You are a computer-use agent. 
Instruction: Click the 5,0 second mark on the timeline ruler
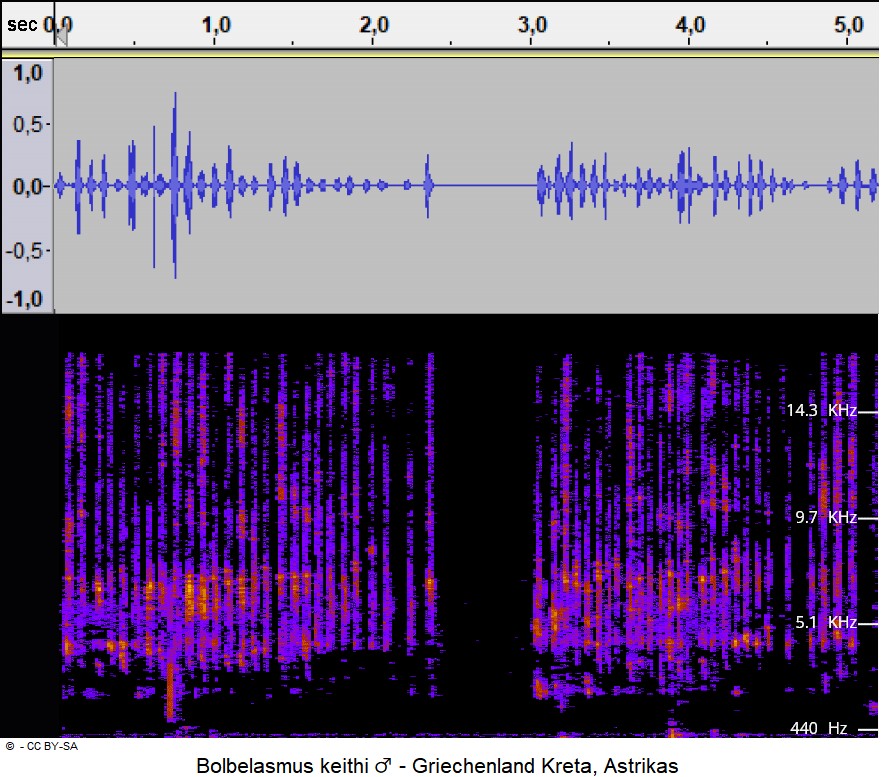pyautogui.click(x=848, y=24)
